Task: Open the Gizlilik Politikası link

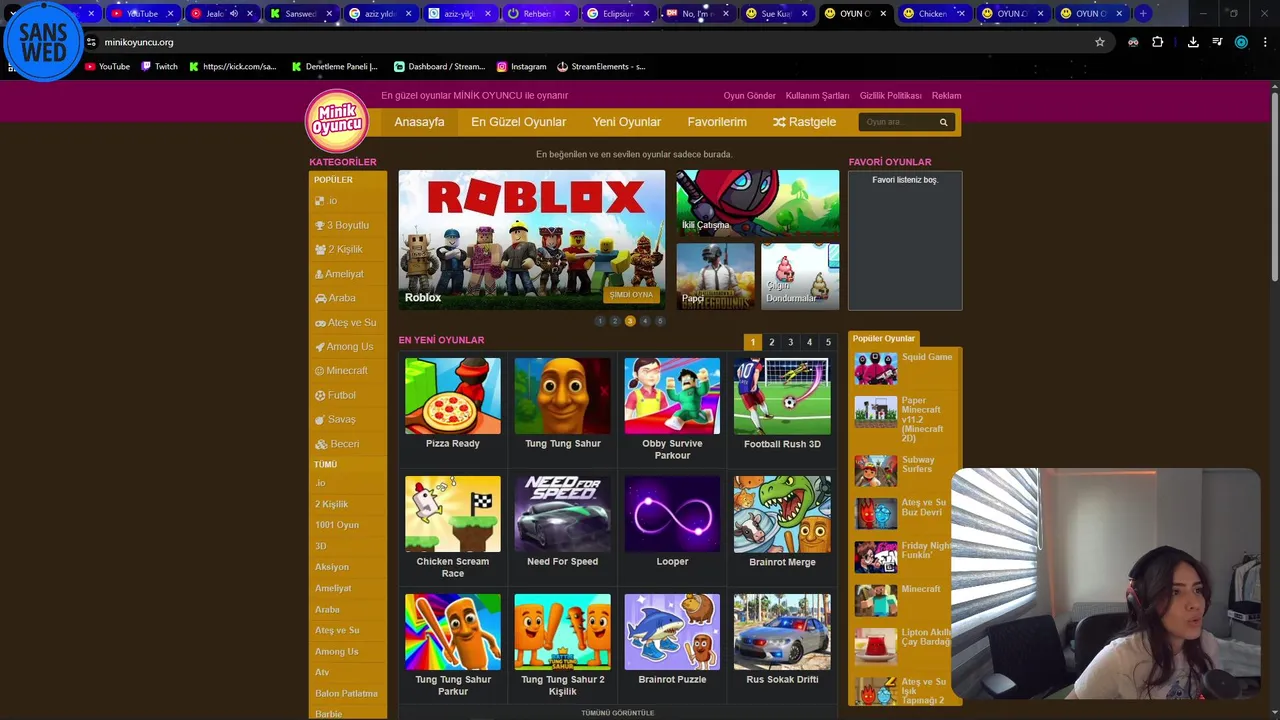Action: (x=891, y=96)
